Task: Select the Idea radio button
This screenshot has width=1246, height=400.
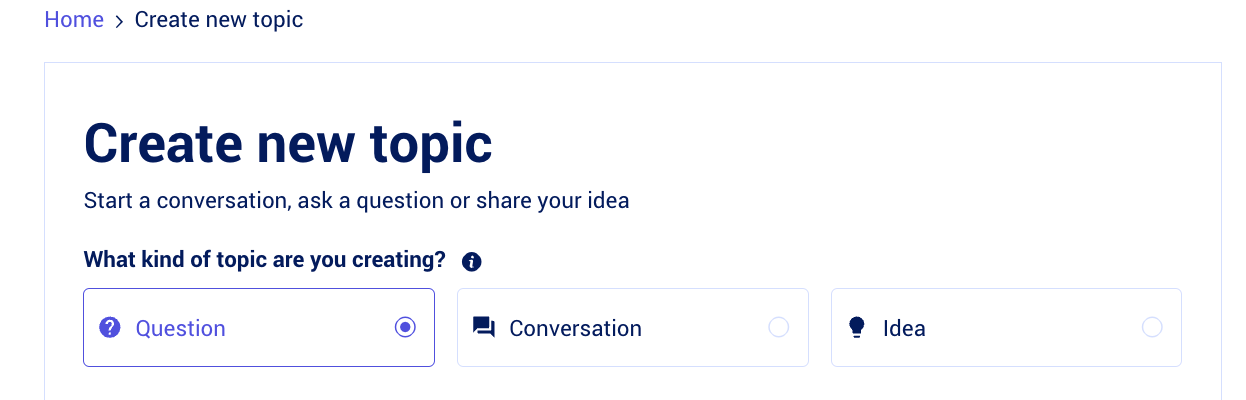Action: [1152, 327]
